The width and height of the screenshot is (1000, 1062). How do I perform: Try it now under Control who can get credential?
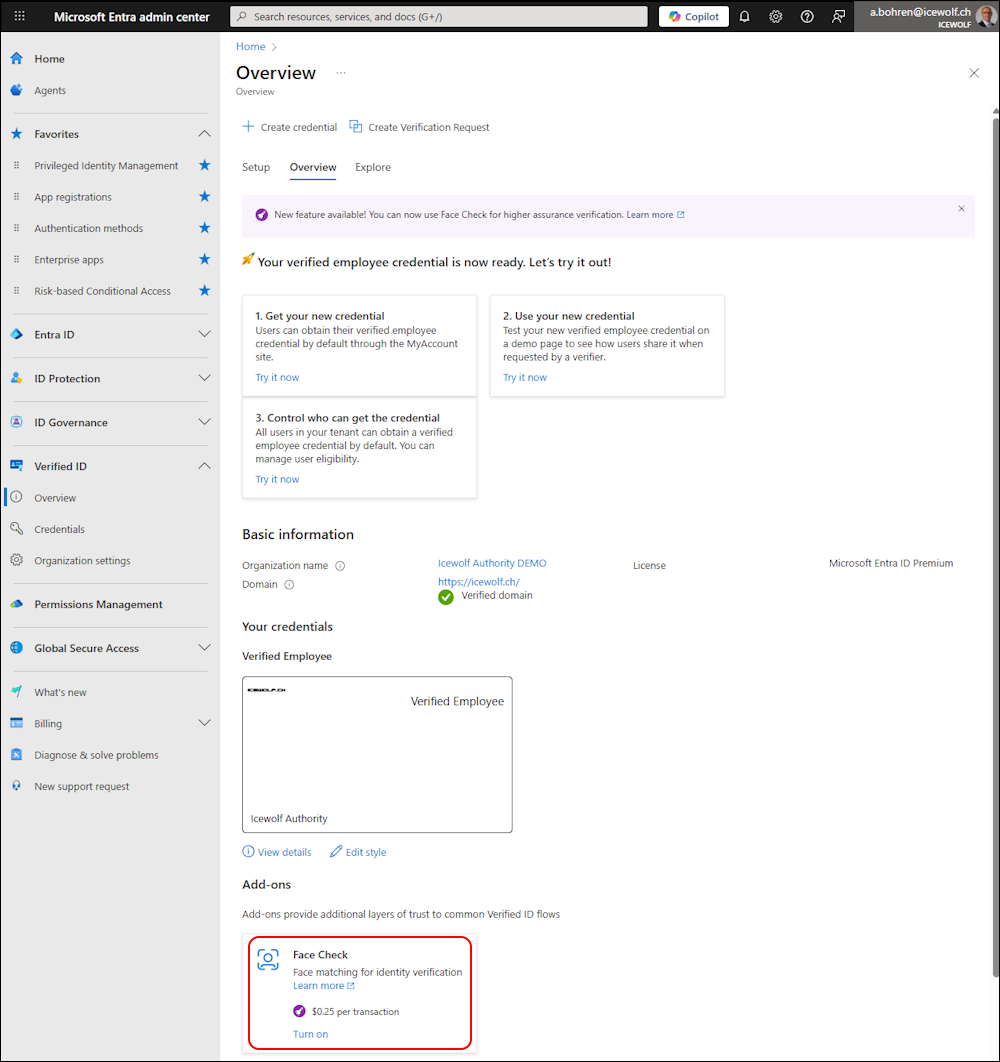[277, 479]
